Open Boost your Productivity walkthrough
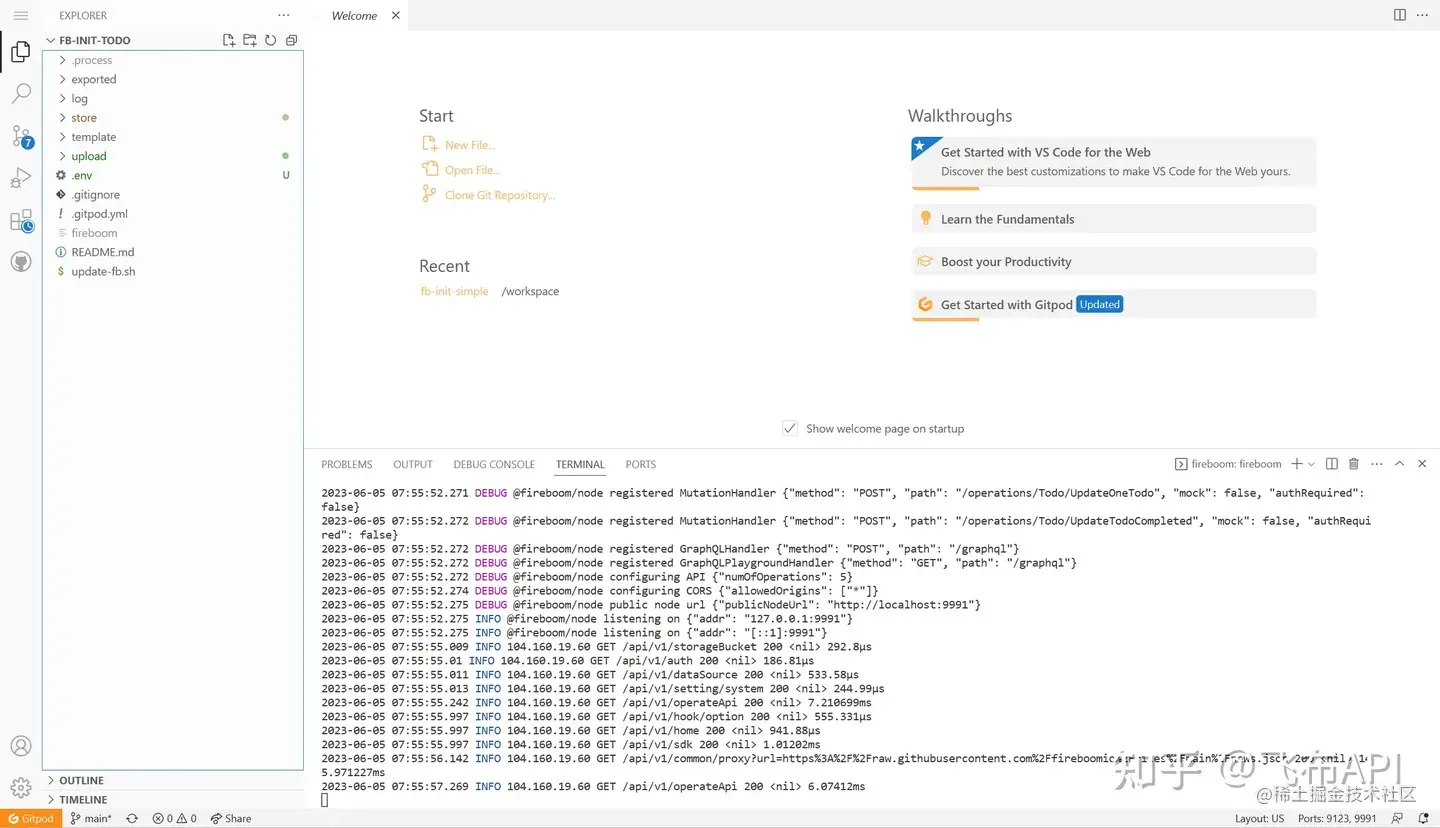 click(x=1114, y=262)
